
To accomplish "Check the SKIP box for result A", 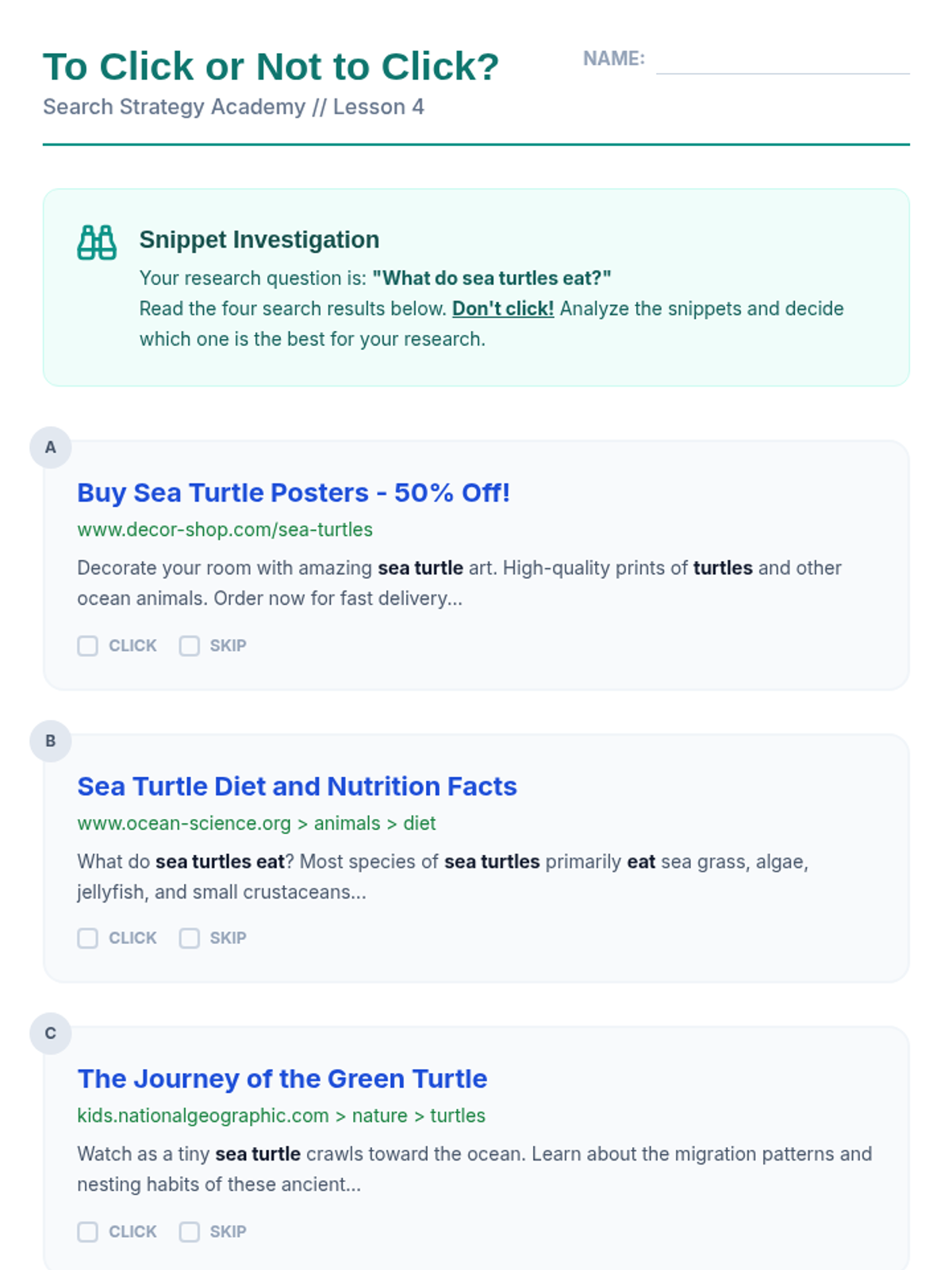I will 190,646.
